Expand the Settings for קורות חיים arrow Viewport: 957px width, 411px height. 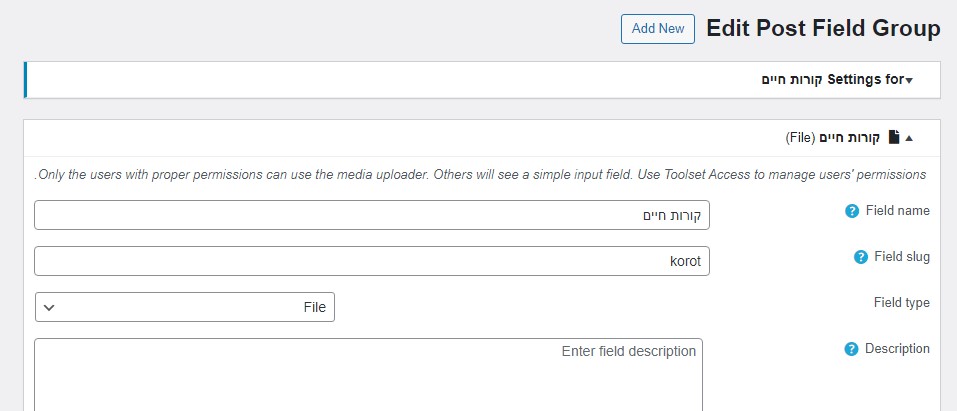click(909, 81)
